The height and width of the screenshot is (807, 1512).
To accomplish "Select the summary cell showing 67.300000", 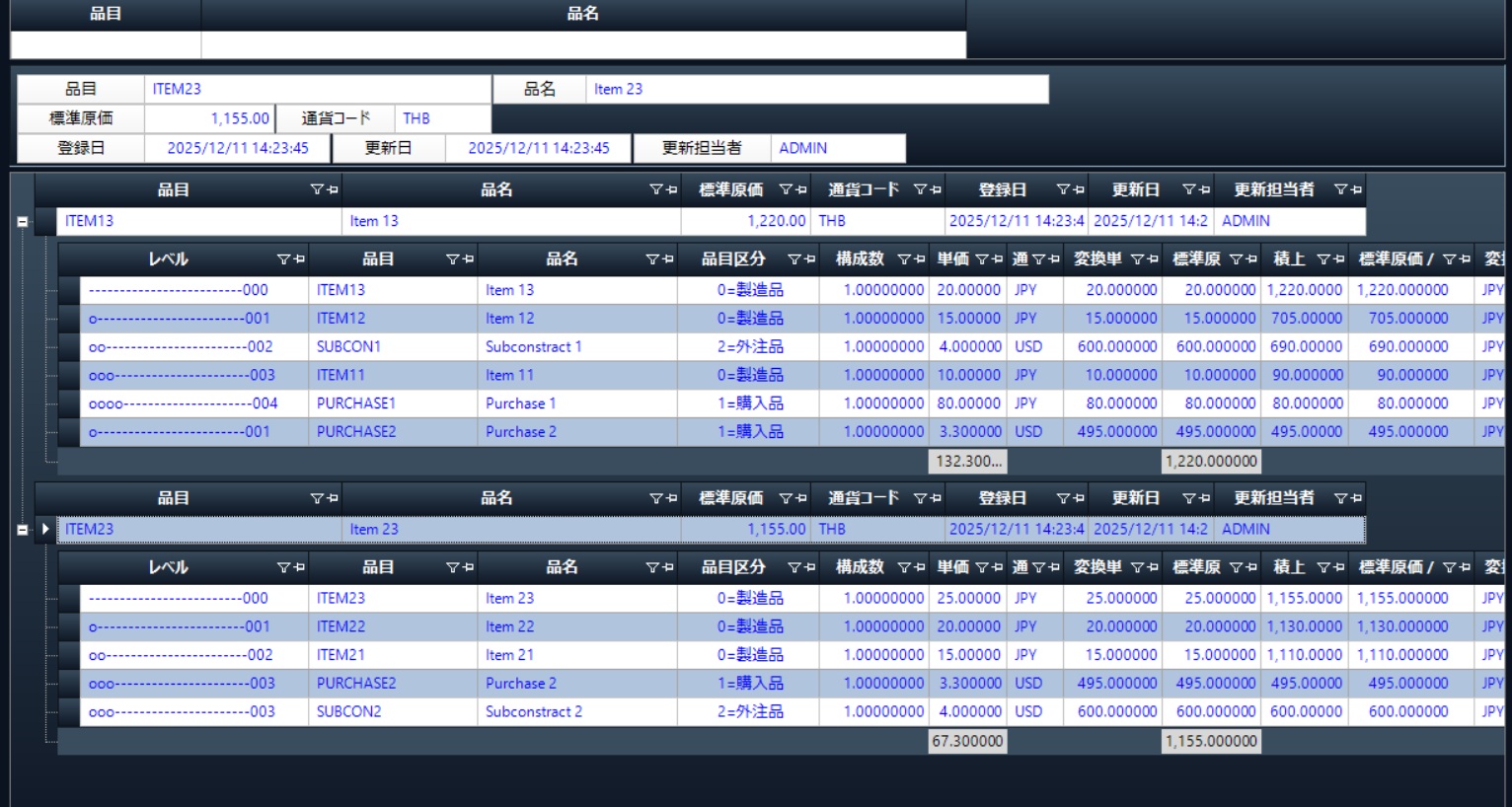I will tap(967, 741).
